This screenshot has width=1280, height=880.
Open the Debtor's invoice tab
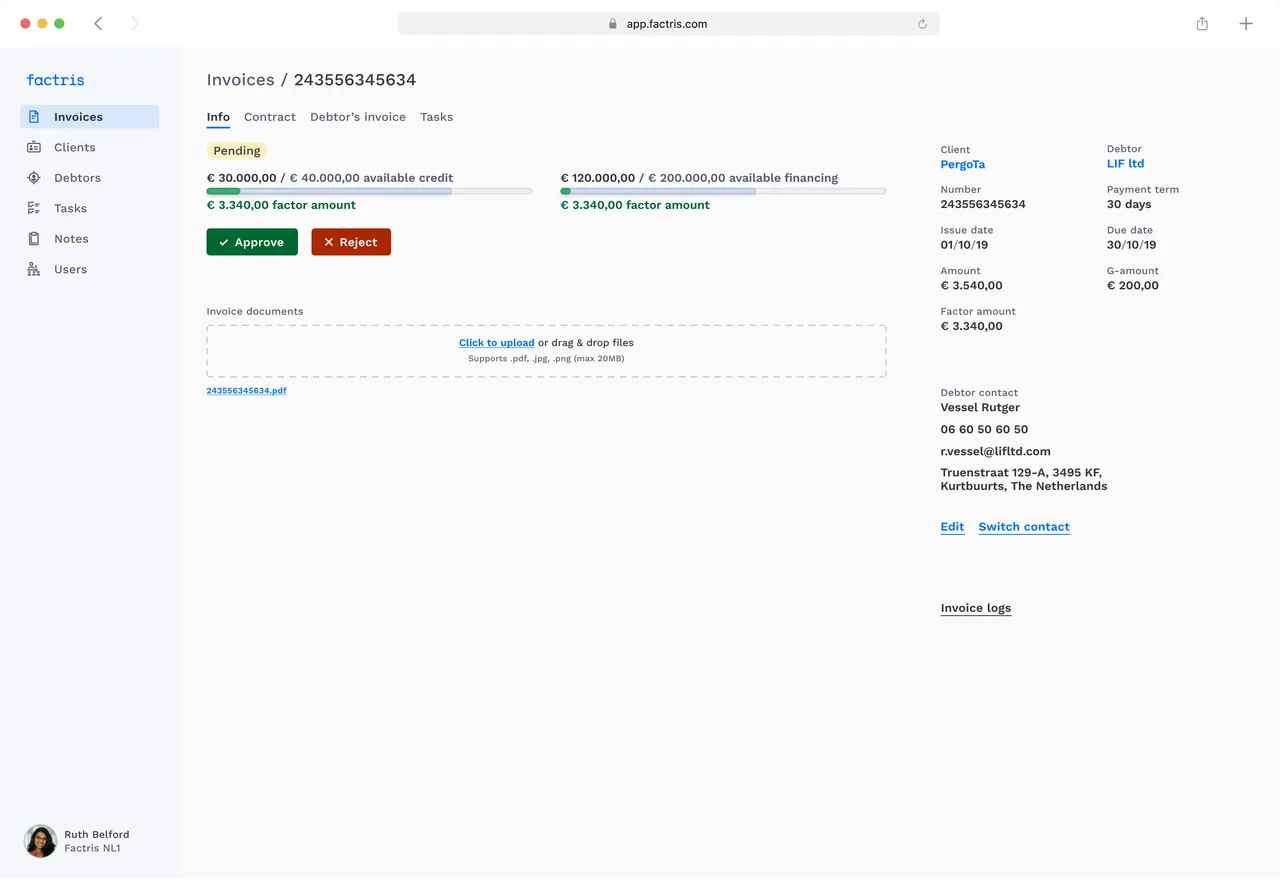(358, 117)
